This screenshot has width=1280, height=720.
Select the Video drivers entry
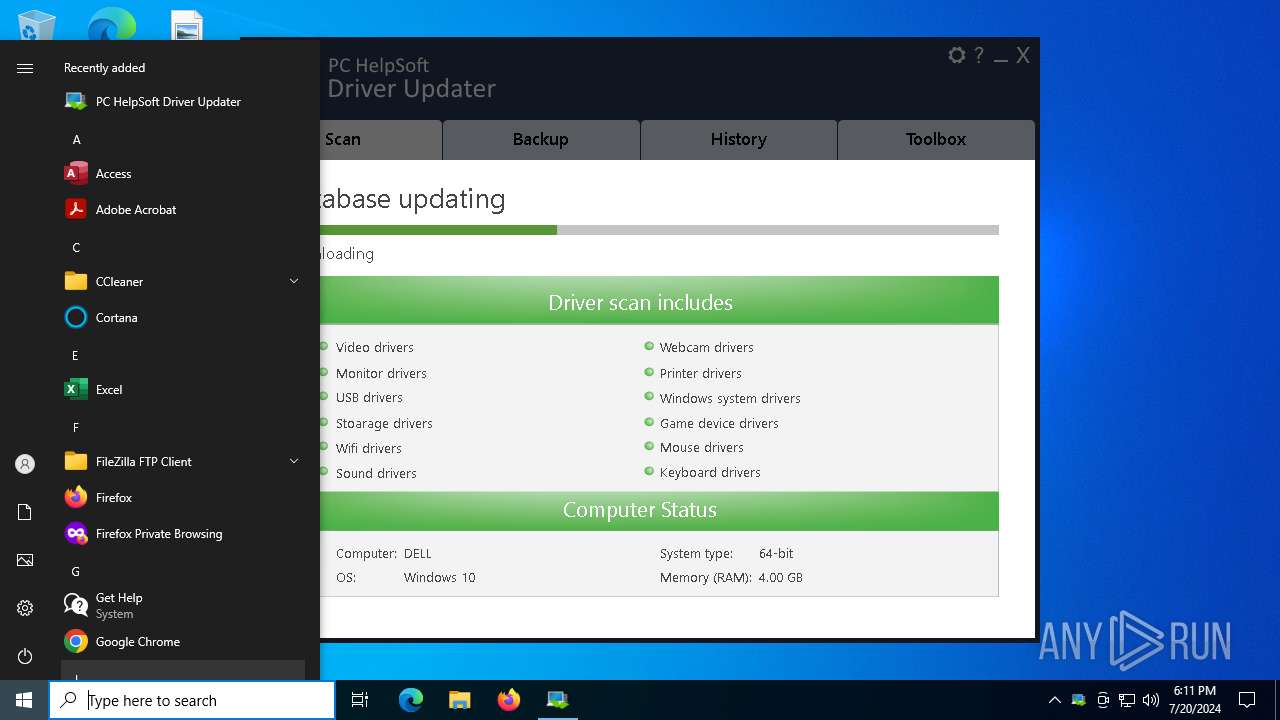[x=375, y=348]
